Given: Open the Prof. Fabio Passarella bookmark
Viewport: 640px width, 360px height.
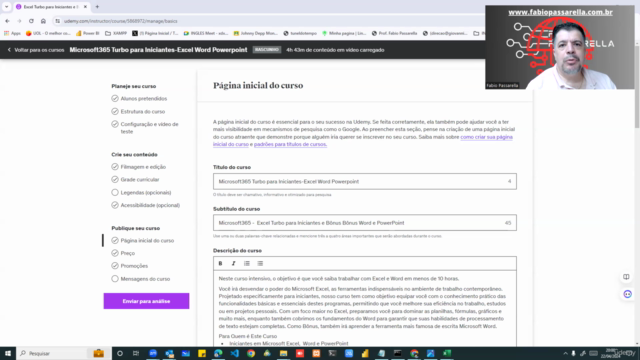Looking at the screenshot, I should pos(394,33).
